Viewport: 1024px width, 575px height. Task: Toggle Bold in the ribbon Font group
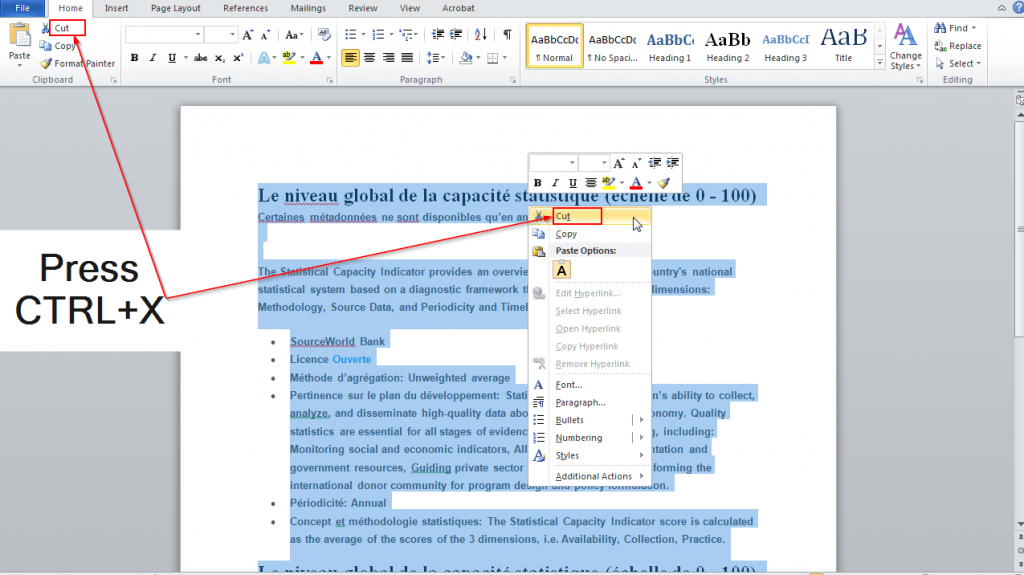135,58
